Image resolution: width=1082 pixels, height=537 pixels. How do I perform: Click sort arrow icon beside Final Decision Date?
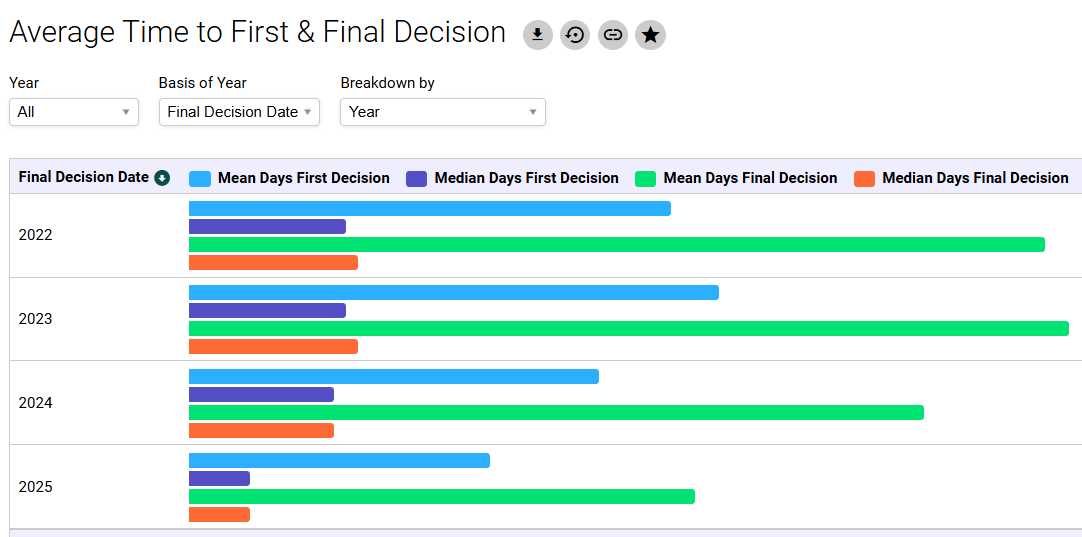pos(162,178)
